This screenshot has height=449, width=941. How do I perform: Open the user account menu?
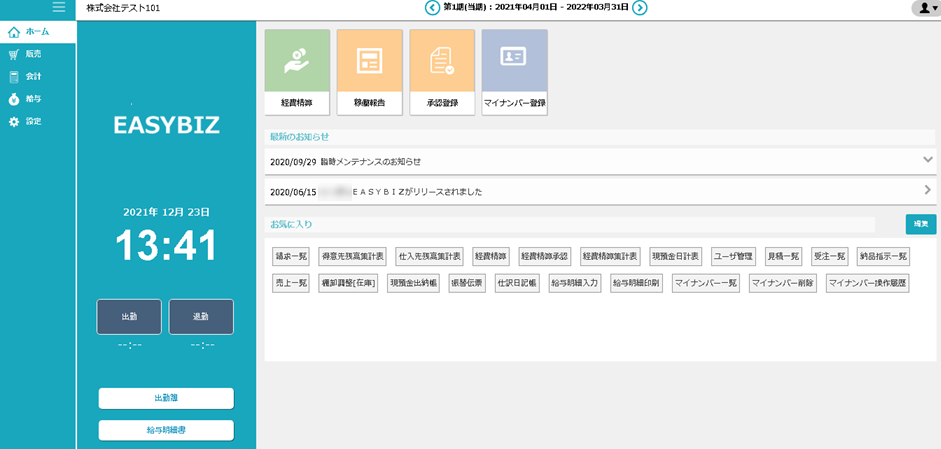pos(925,8)
